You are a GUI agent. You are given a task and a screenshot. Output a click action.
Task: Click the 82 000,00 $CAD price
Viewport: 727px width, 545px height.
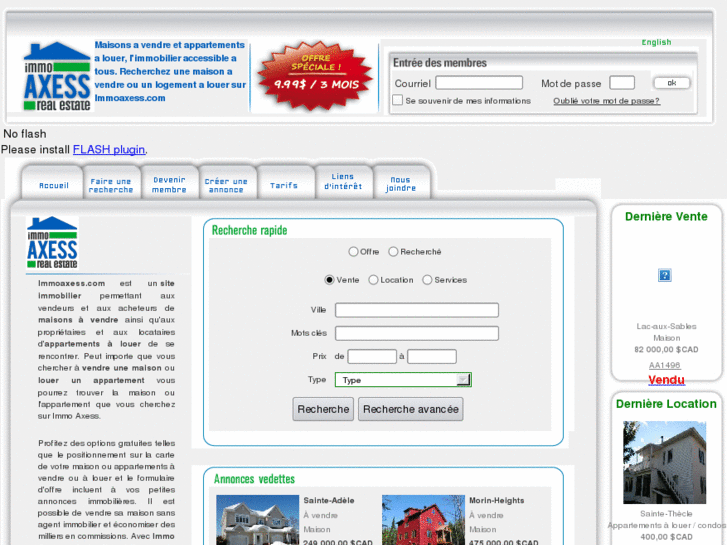[x=666, y=349]
